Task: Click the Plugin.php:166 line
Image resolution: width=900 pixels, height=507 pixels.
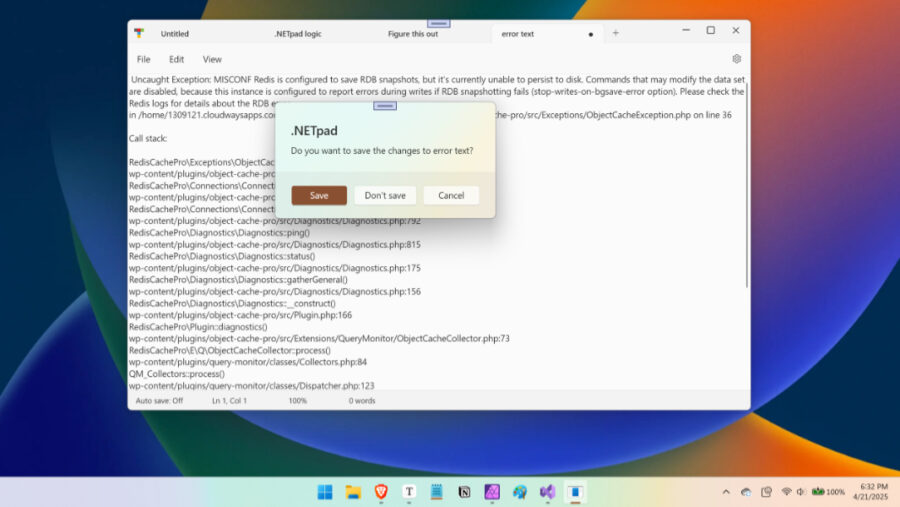Action: pyautogui.click(x=240, y=315)
